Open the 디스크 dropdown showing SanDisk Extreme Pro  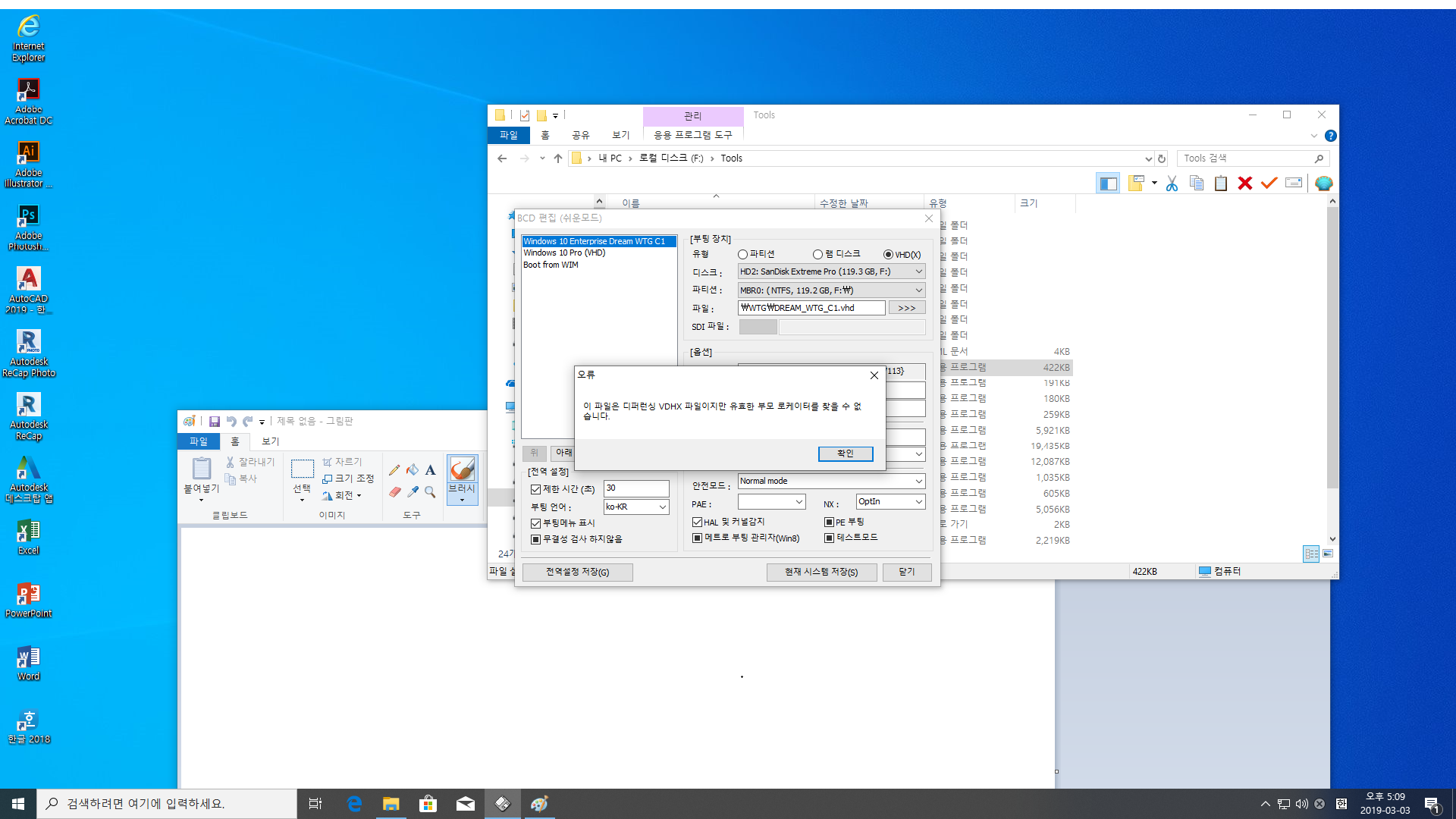tap(831, 271)
